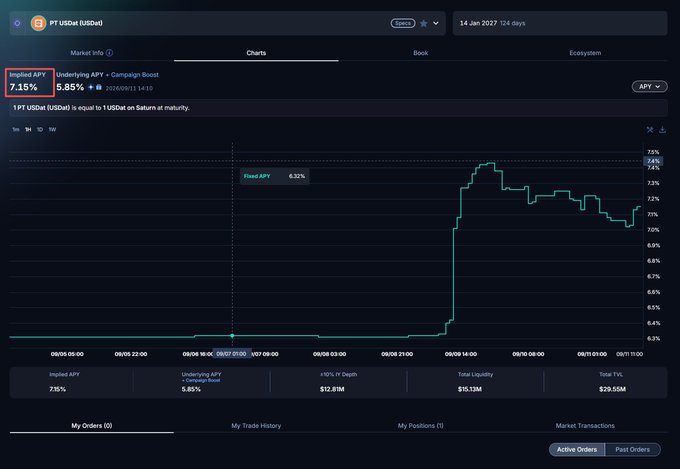Click the orange USDat token logo

click(x=38, y=23)
